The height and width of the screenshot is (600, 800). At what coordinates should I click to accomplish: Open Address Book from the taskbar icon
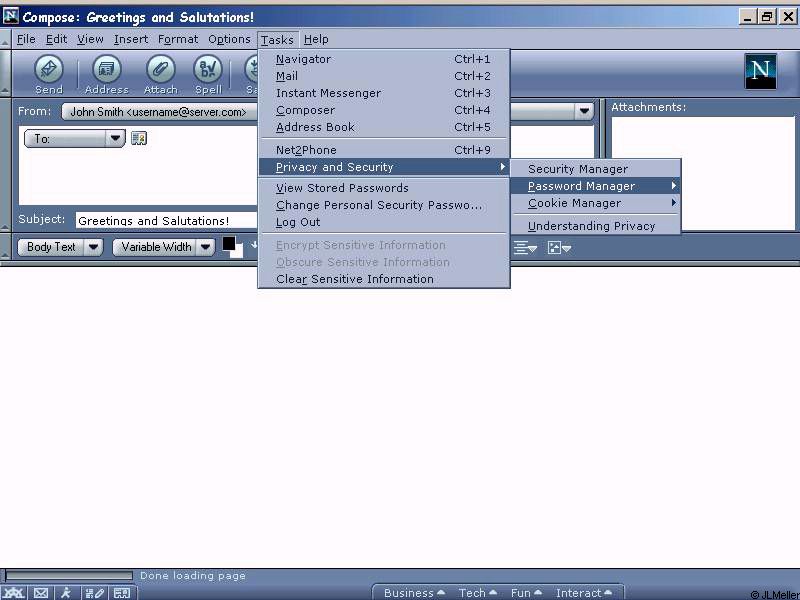[122, 593]
